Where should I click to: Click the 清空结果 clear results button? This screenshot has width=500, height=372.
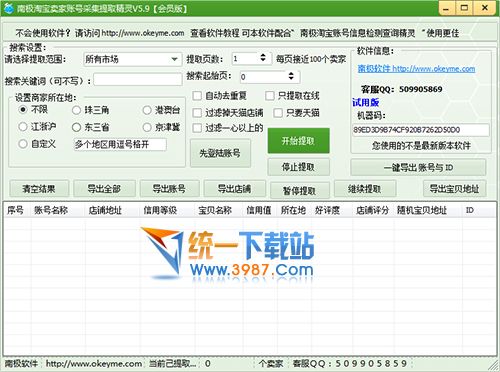point(39,189)
